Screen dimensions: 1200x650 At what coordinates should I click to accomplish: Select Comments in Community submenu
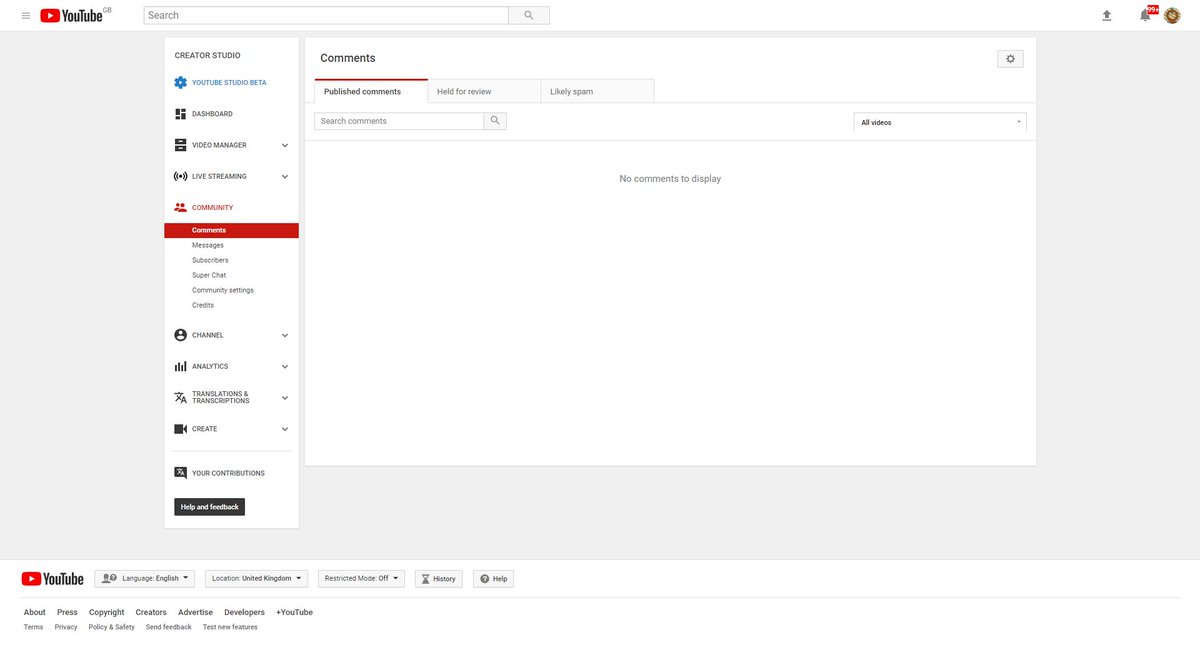click(232, 230)
